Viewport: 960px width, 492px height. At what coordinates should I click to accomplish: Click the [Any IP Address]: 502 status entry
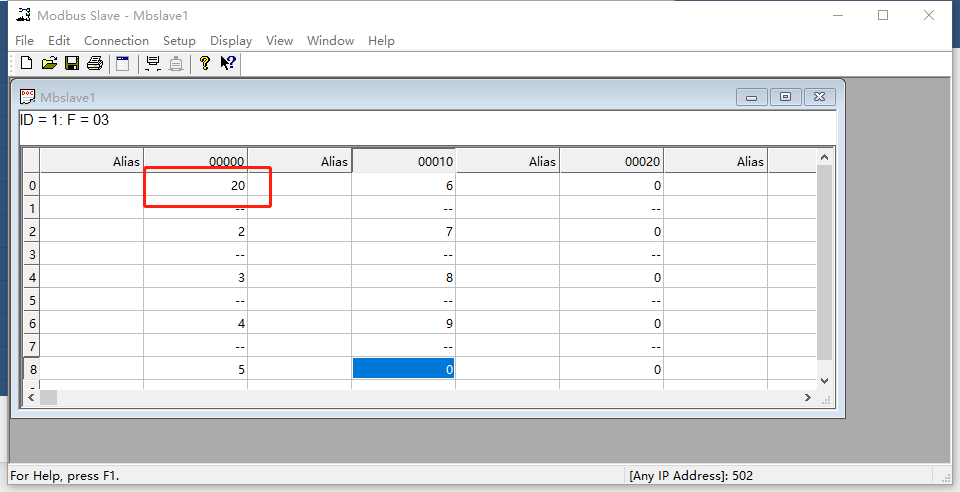691,475
